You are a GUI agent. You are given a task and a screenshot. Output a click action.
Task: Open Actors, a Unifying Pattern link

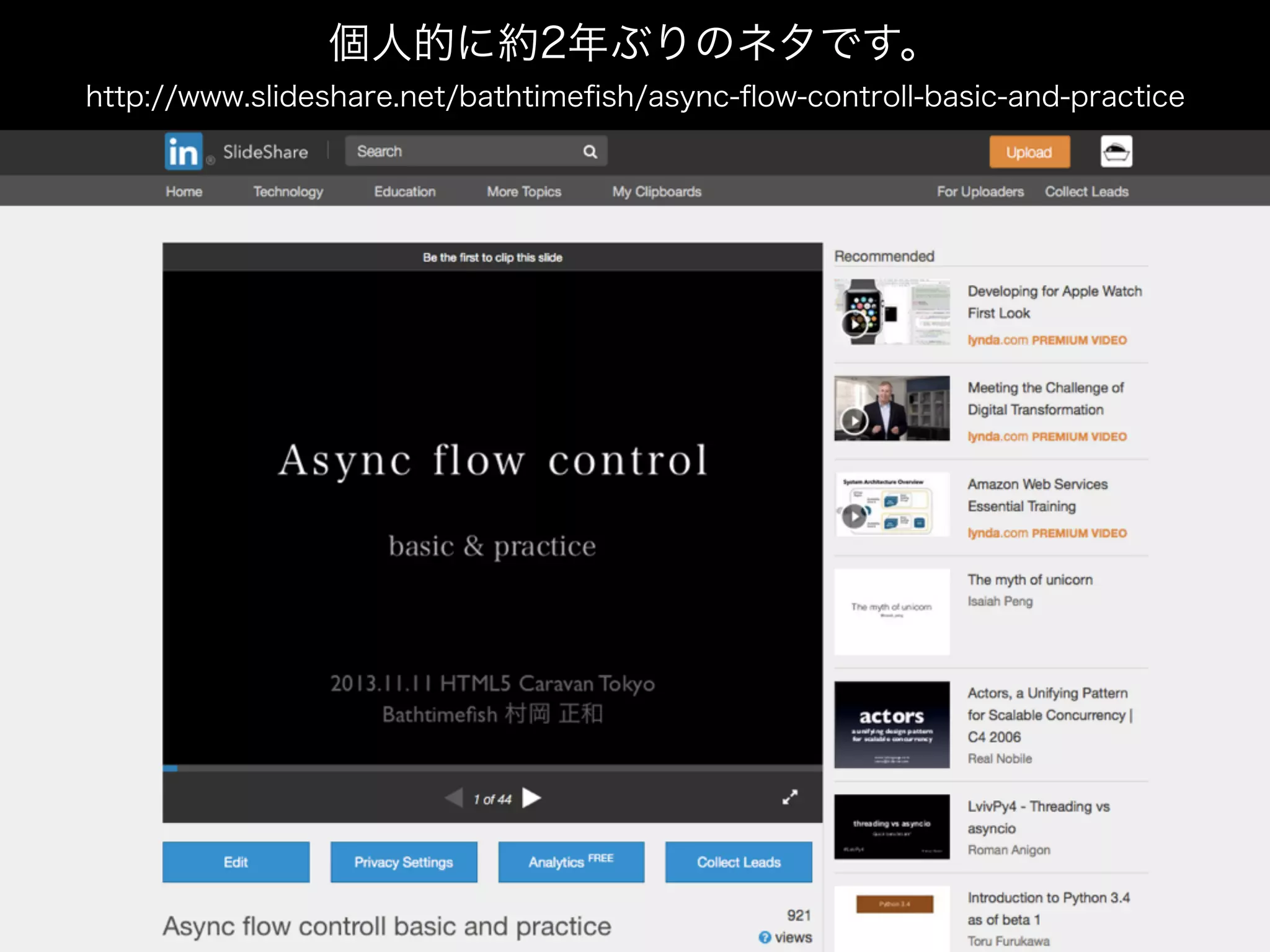click(x=1050, y=715)
